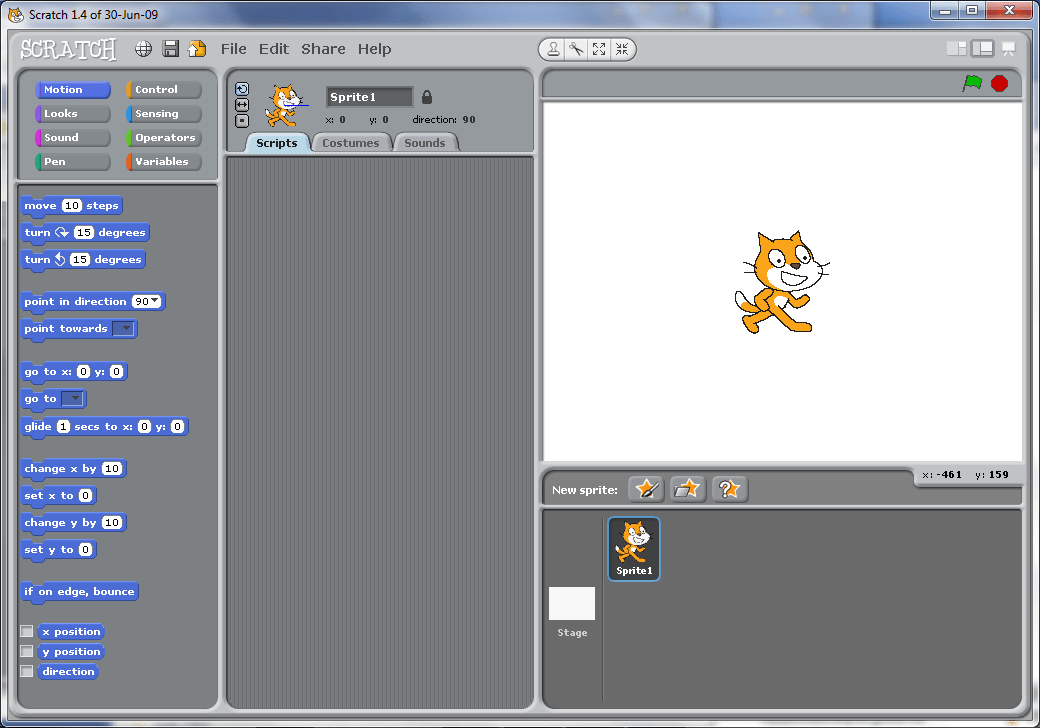Paint a new sprite

(646, 489)
